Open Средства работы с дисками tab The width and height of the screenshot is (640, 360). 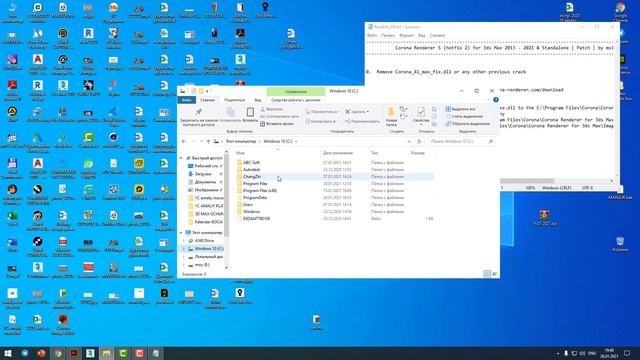(296, 100)
